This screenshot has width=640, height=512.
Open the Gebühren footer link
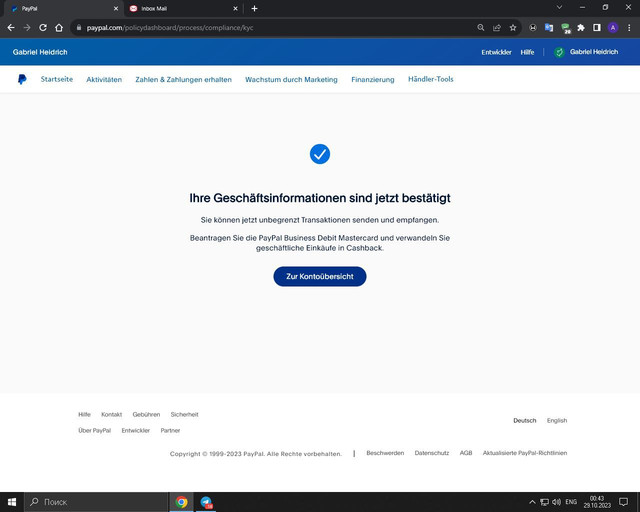tap(146, 414)
